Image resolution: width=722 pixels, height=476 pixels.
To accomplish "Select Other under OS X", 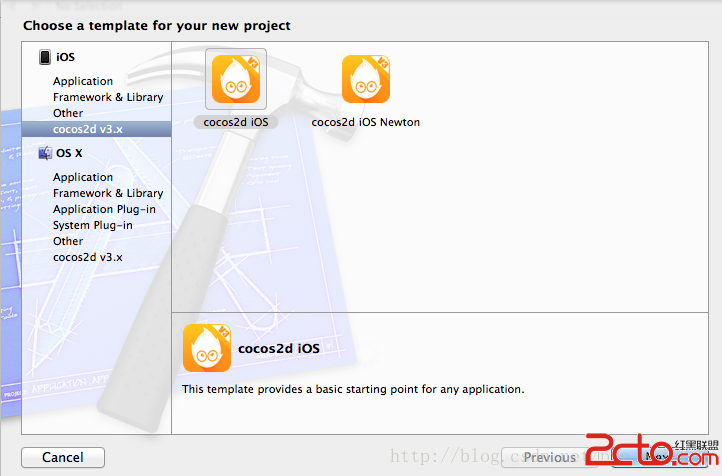I will point(68,241).
